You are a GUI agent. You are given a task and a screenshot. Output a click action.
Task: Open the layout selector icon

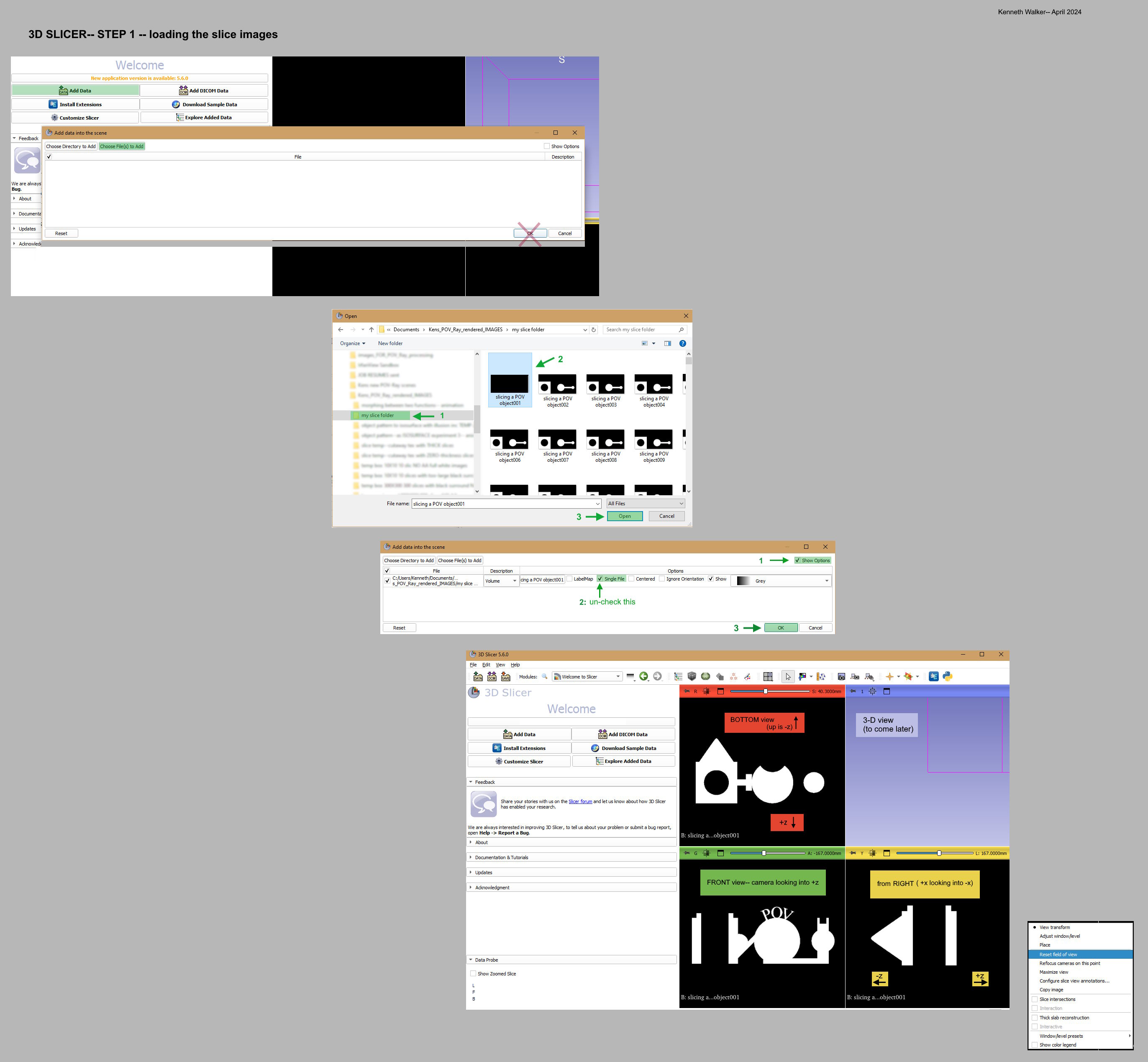pos(768,676)
